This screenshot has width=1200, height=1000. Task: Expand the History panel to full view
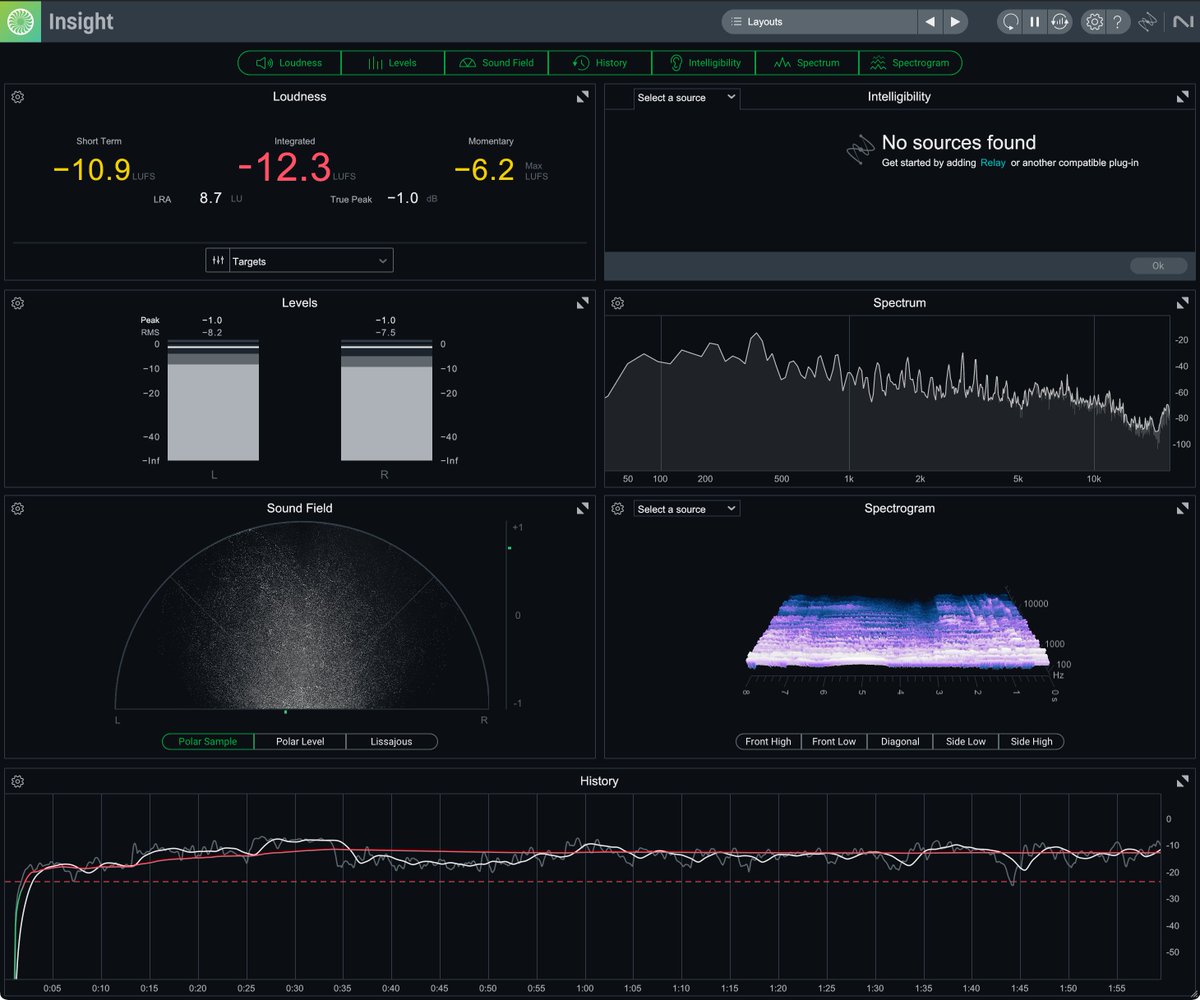pyautogui.click(x=1183, y=782)
